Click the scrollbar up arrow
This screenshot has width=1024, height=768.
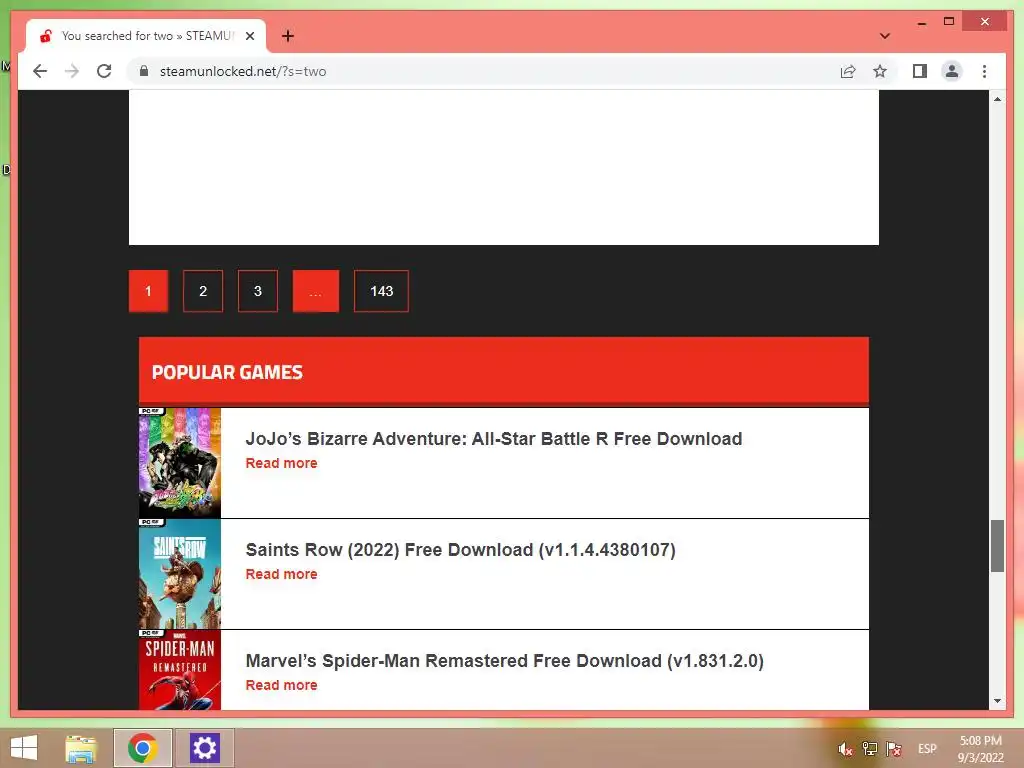click(x=997, y=99)
